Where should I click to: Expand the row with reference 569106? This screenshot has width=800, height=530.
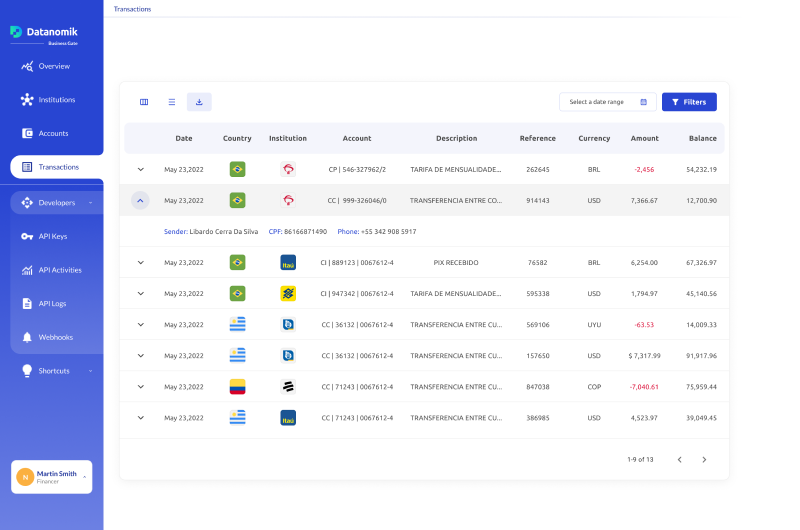140,325
